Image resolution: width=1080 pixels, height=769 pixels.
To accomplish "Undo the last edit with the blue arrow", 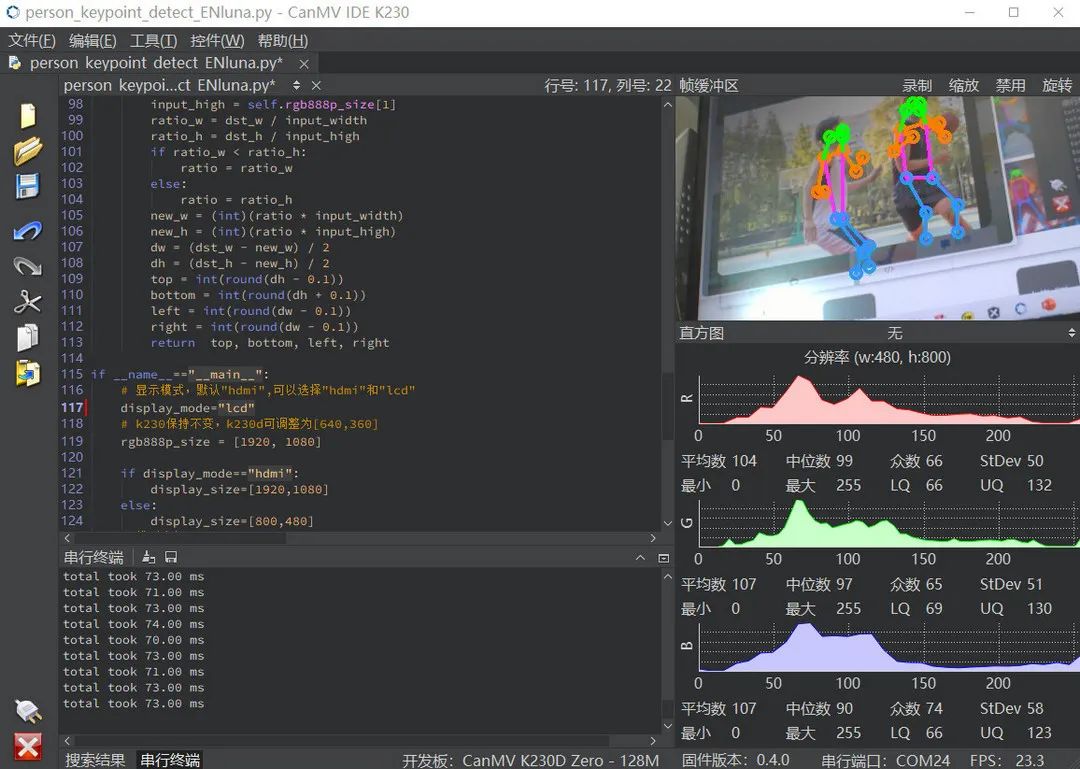I will tap(27, 231).
